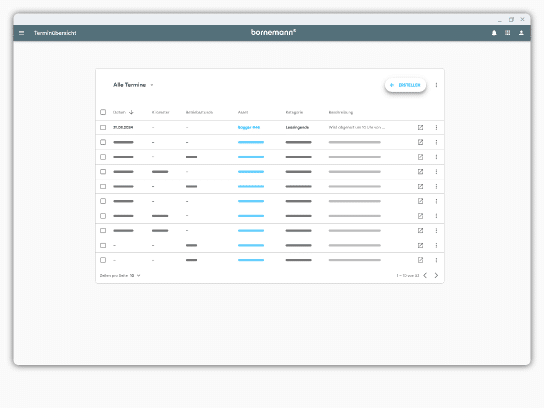Go to previous page of appointments
Image resolution: width=544 pixels, height=408 pixels.
click(425, 275)
